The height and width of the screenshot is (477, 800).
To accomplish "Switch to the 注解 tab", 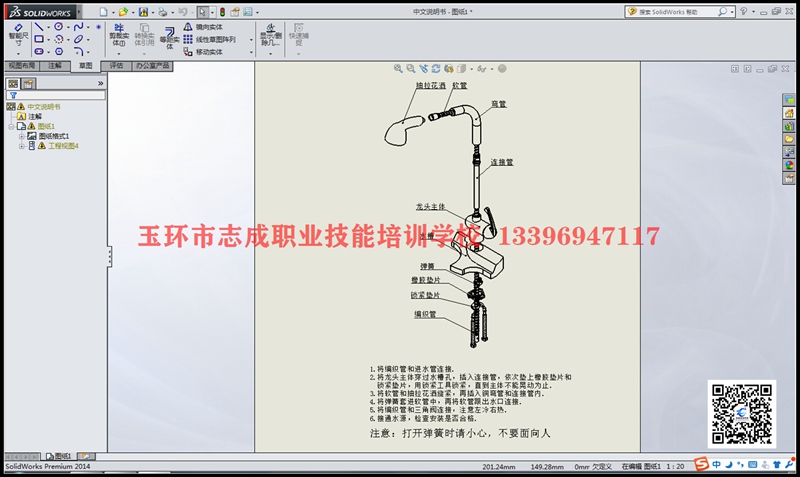I will [x=55, y=65].
